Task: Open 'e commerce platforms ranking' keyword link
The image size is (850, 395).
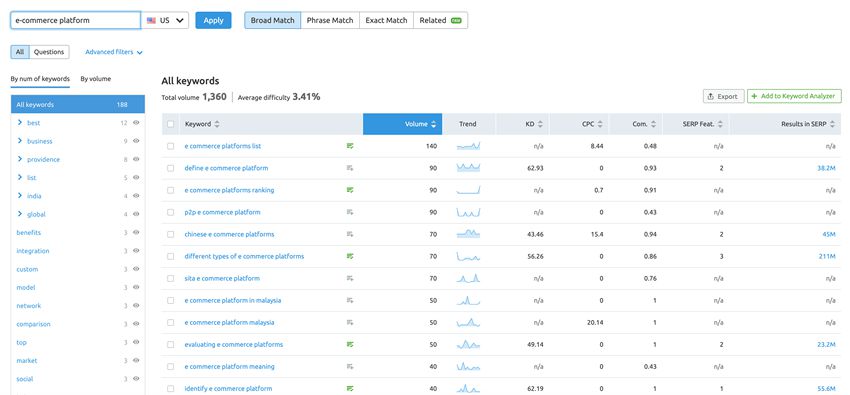Action: click(x=229, y=190)
